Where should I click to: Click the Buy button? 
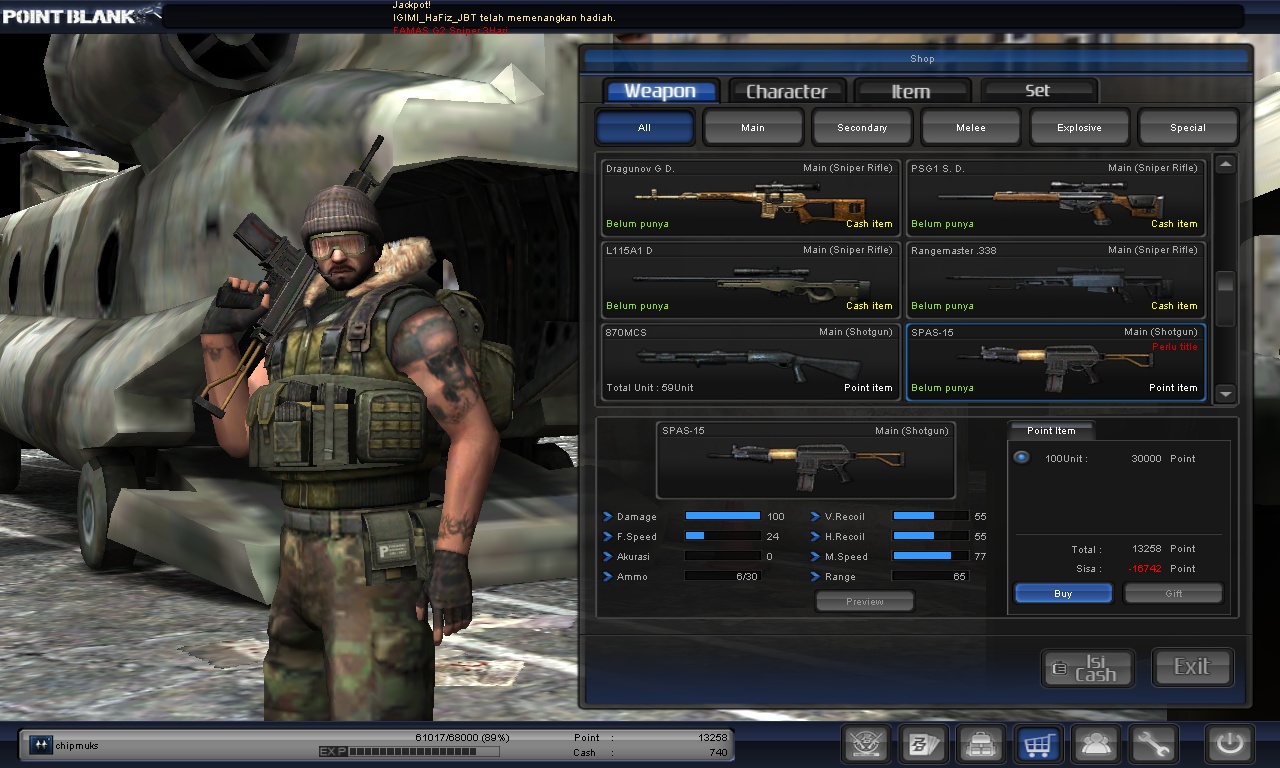coord(1062,592)
